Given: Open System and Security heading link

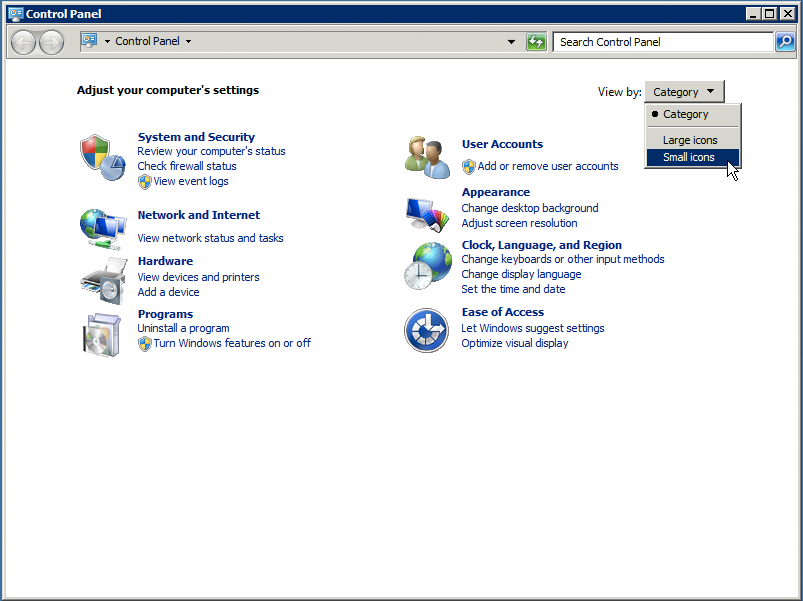Looking at the screenshot, I should pyautogui.click(x=196, y=137).
